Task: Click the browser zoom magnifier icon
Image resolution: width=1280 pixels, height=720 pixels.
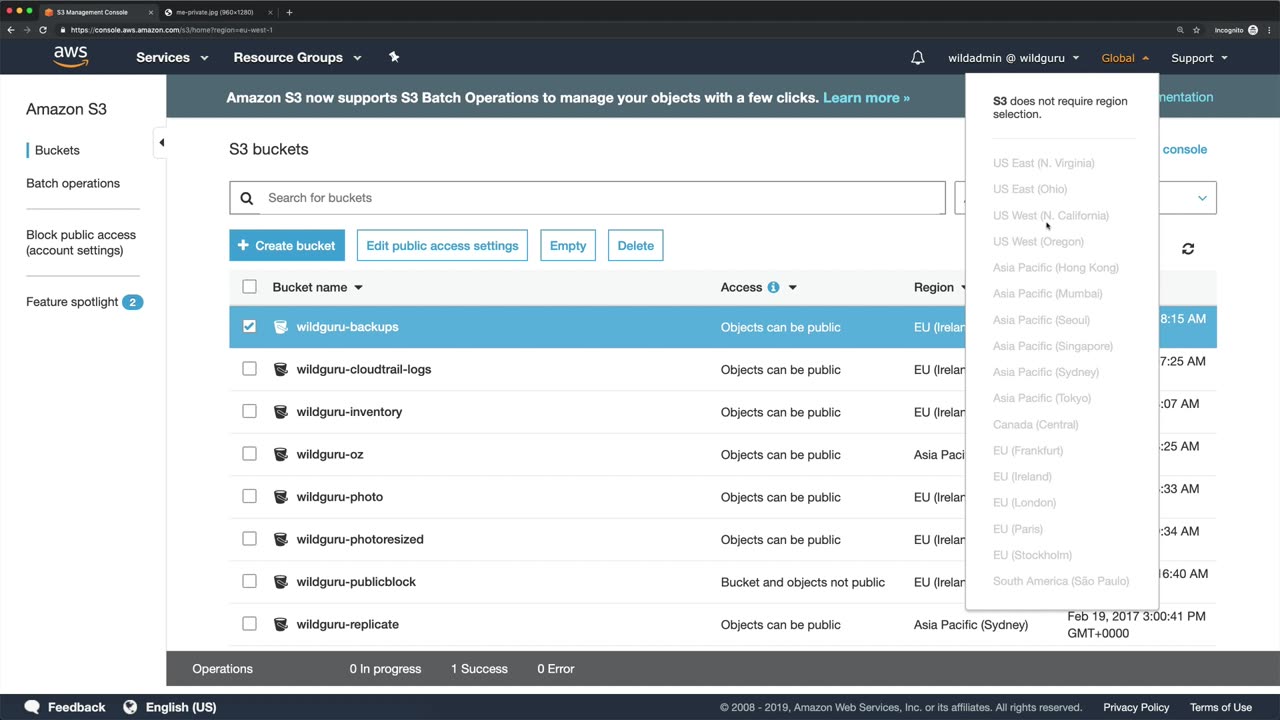Action: [x=1180, y=30]
